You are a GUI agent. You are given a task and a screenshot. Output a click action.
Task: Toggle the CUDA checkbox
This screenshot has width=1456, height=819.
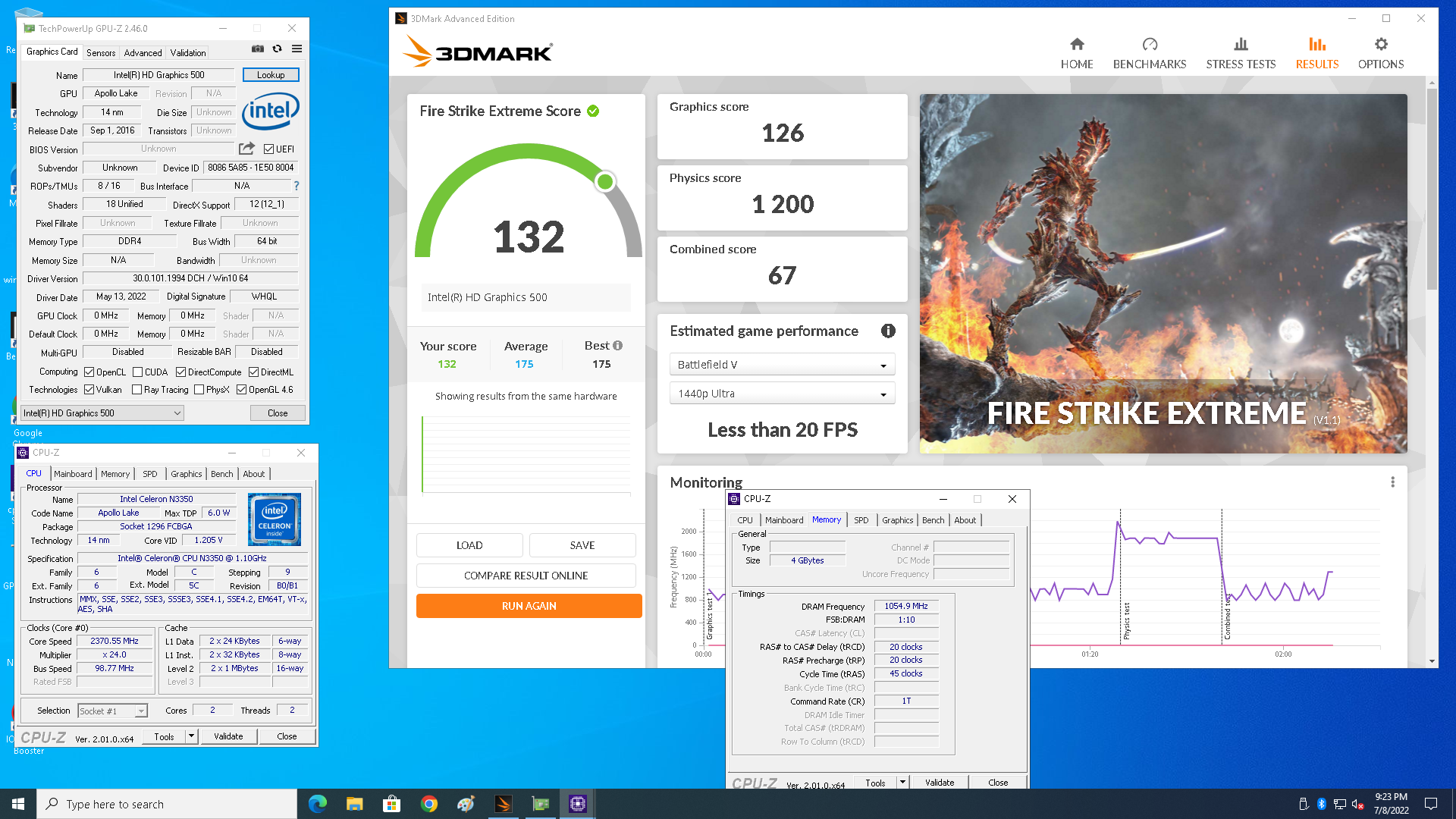click(x=137, y=372)
